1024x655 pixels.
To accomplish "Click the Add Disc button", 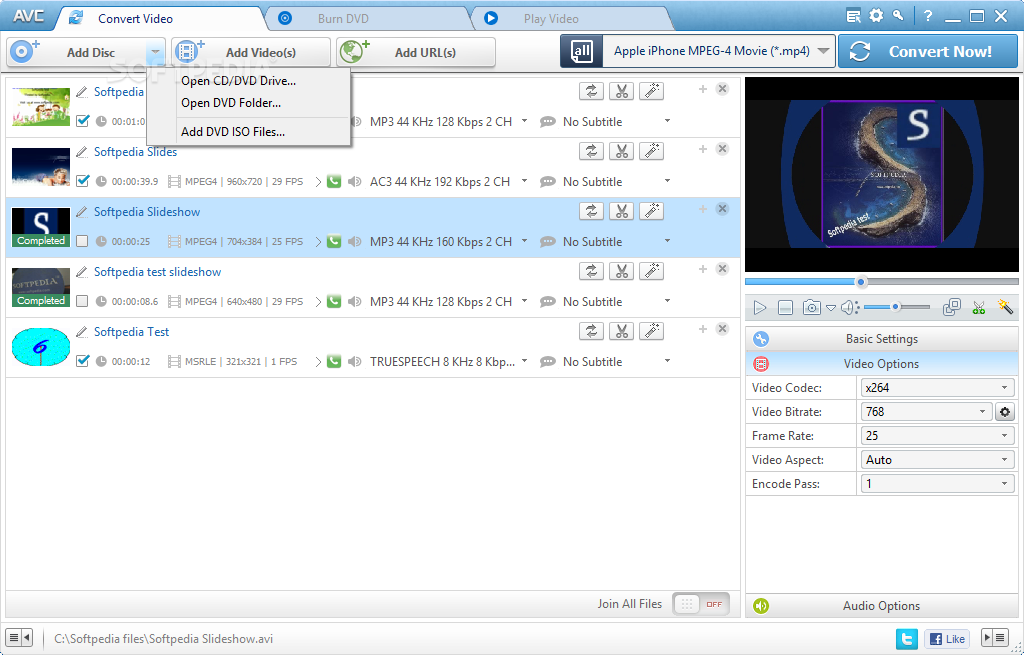I will pos(77,52).
